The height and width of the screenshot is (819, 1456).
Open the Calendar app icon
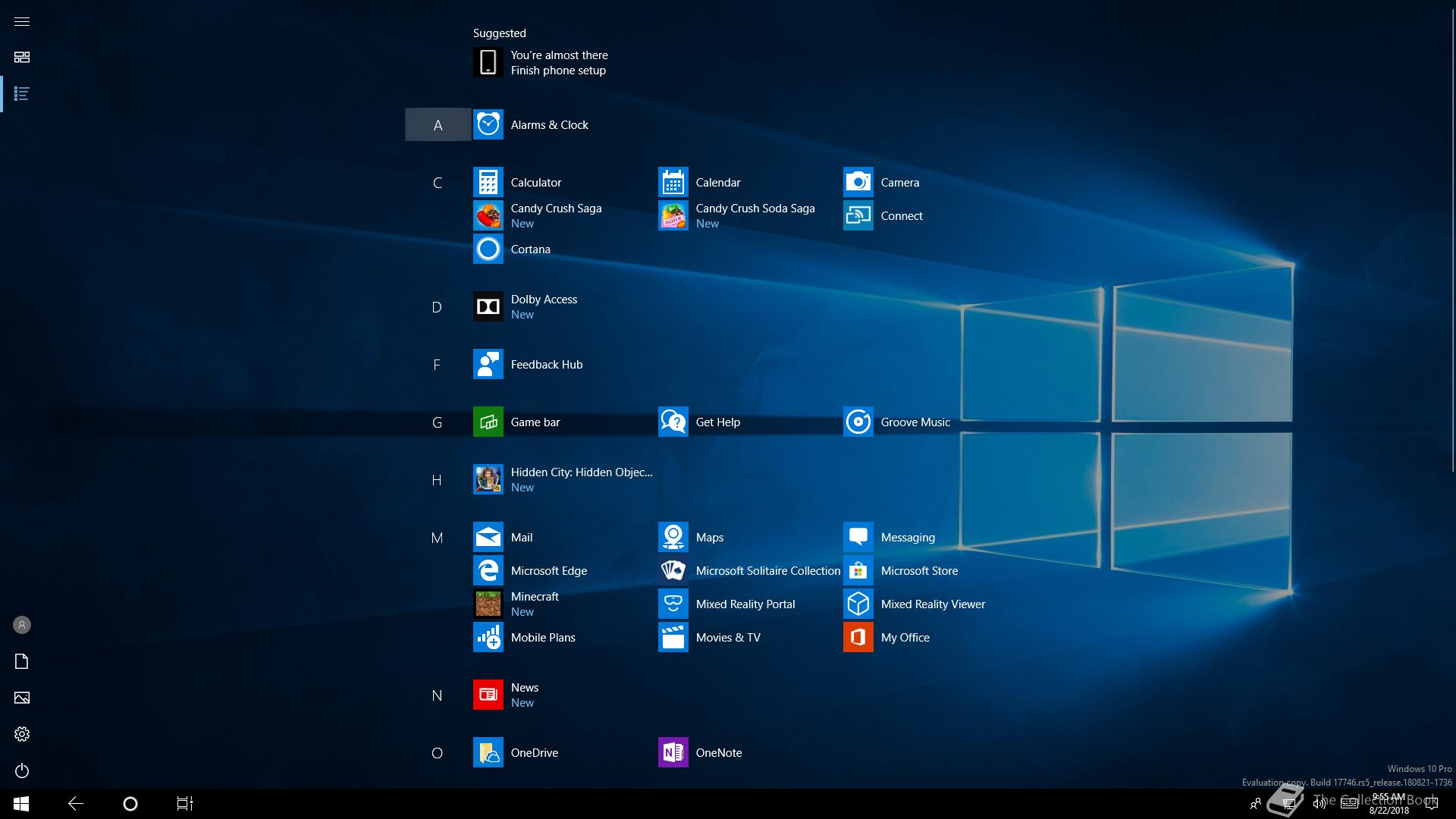(x=673, y=182)
